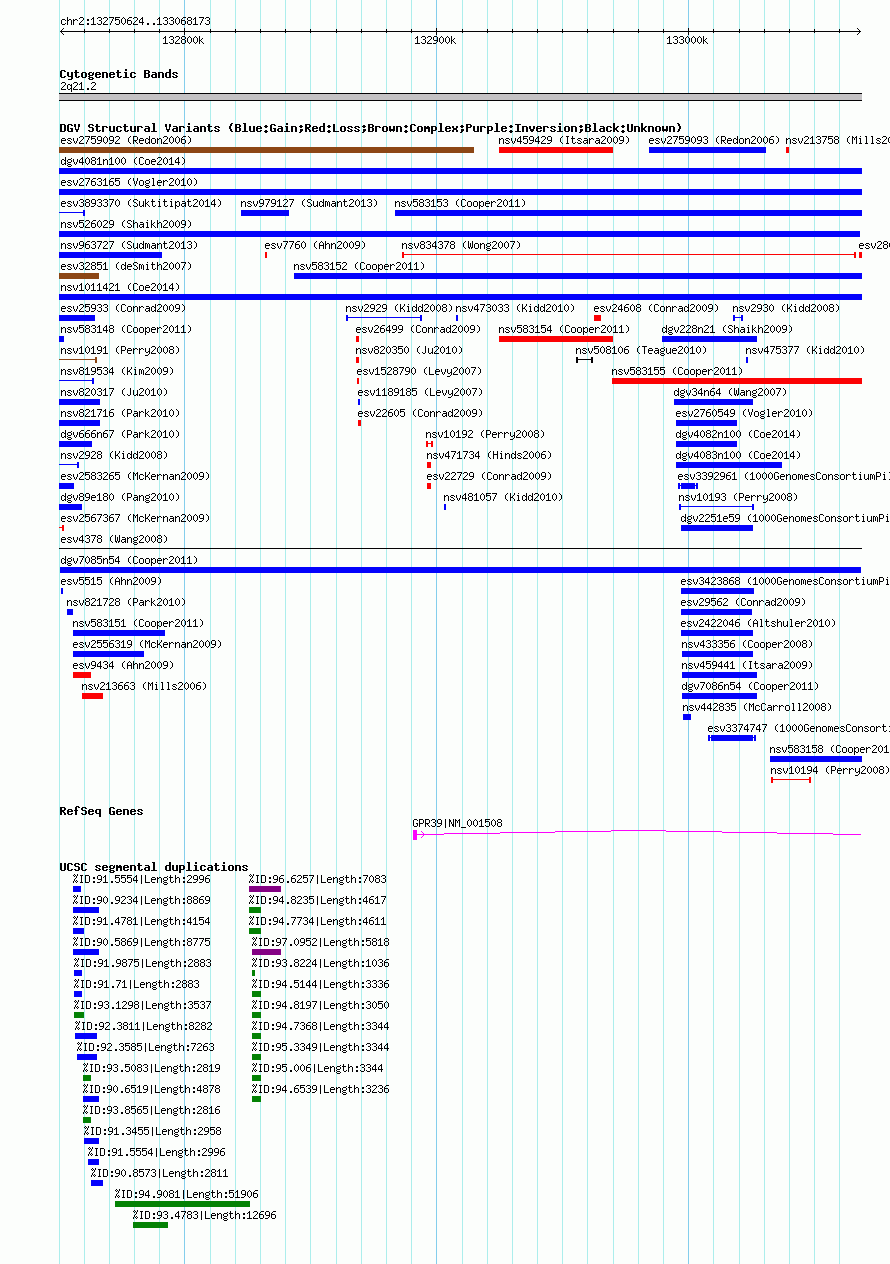890x1264 pixels.
Task: Click dgv228n21 (Shaikh2009) label
Action: (x=727, y=329)
